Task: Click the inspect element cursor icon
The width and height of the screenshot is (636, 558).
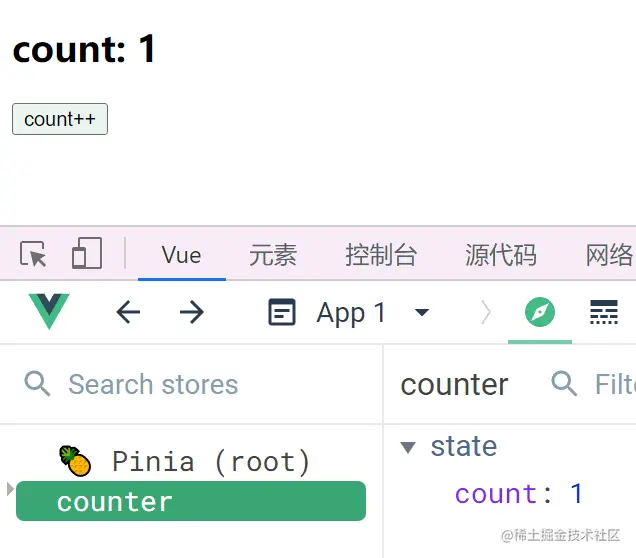Action: click(x=33, y=254)
